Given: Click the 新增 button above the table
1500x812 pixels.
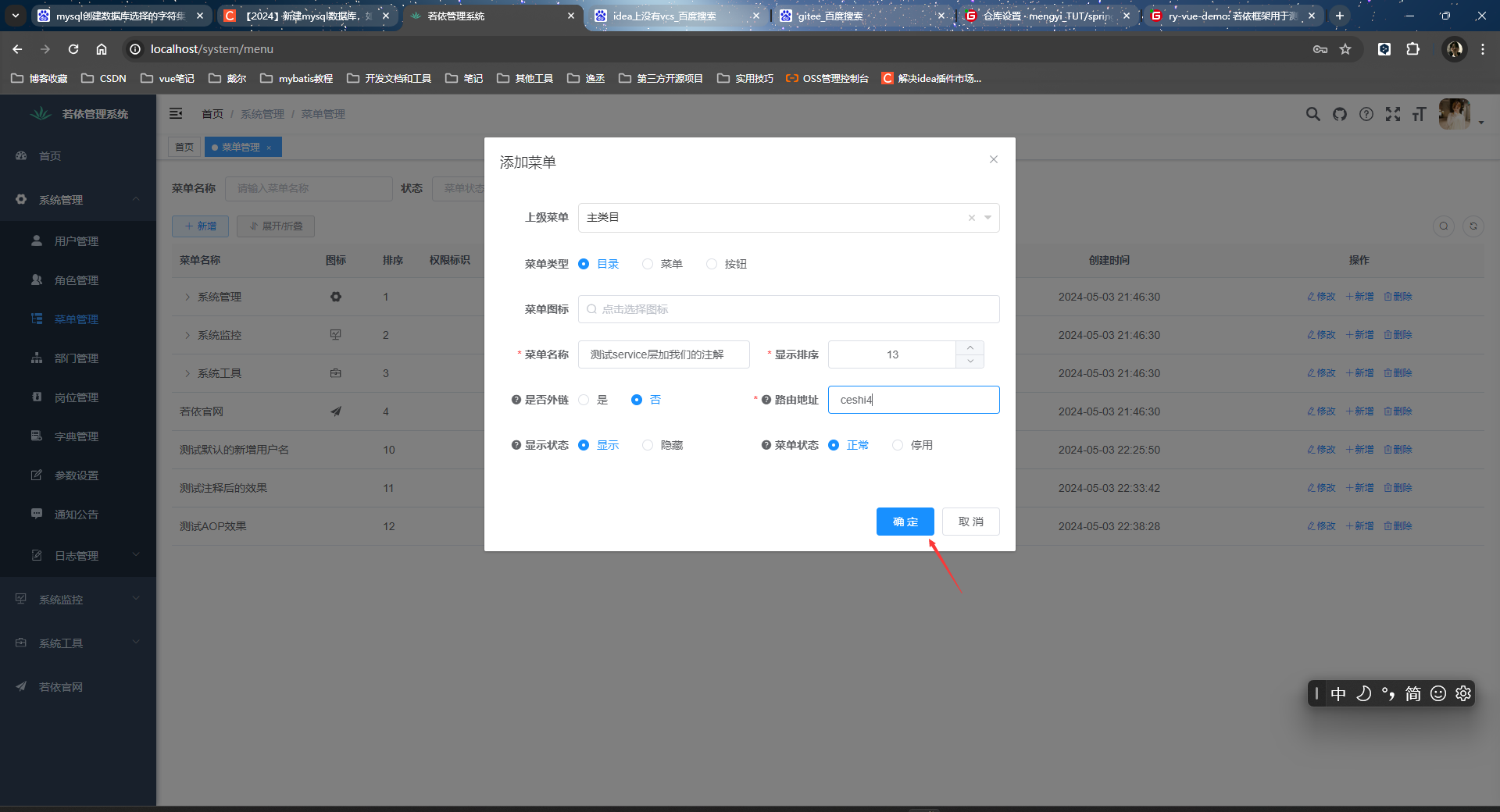Looking at the screenshot, I should coord(200,226).
